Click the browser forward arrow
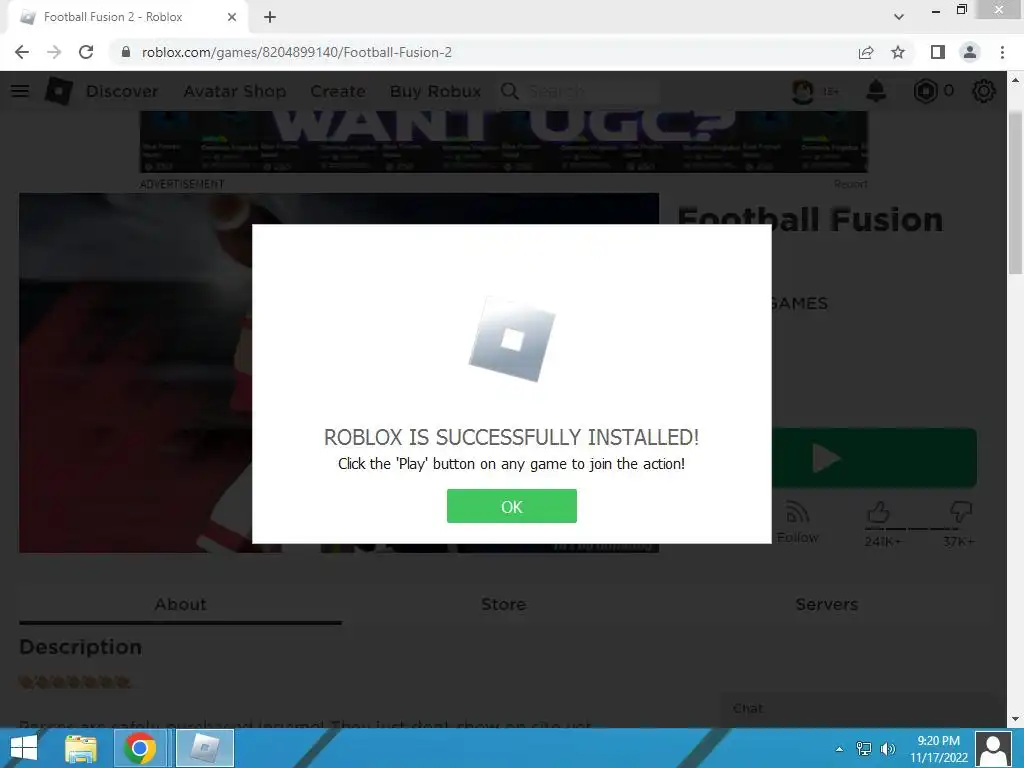 (54, 52)
